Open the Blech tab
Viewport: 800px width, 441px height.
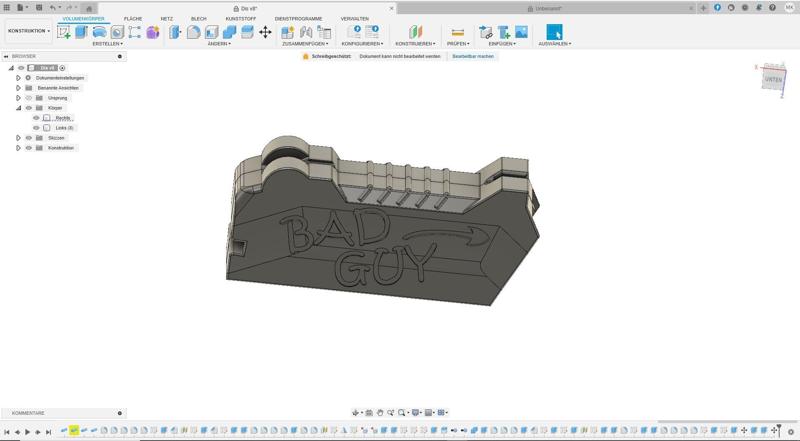[x=198, y=19]
